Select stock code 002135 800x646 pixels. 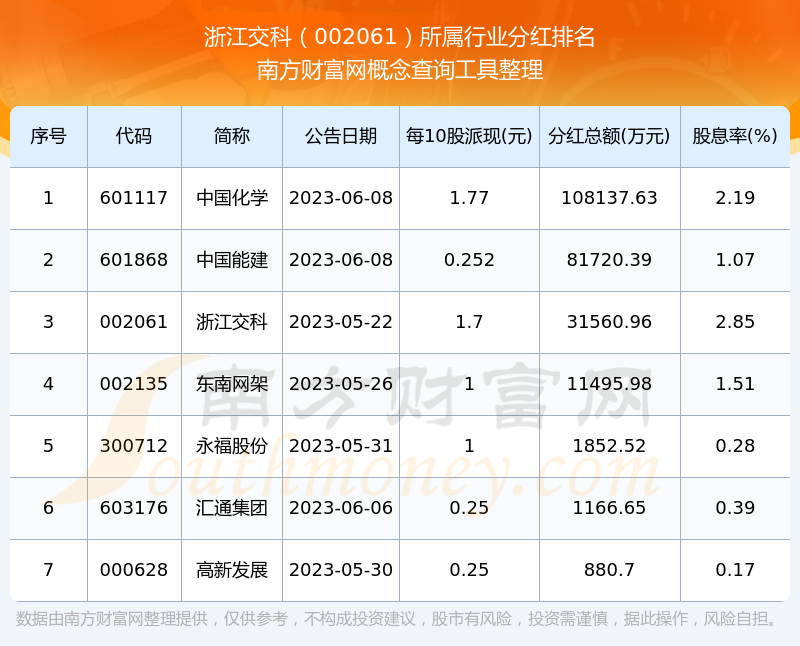(134, 384)
